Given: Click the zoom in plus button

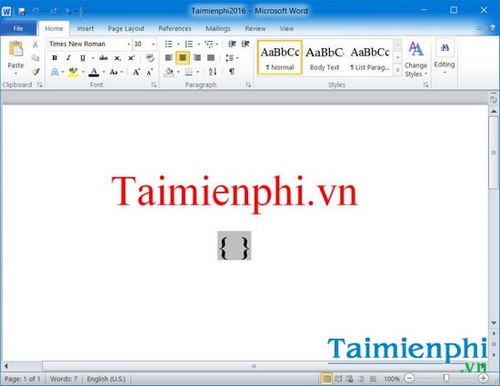Looking at the screenshot, I should click(x=483, y=378).
